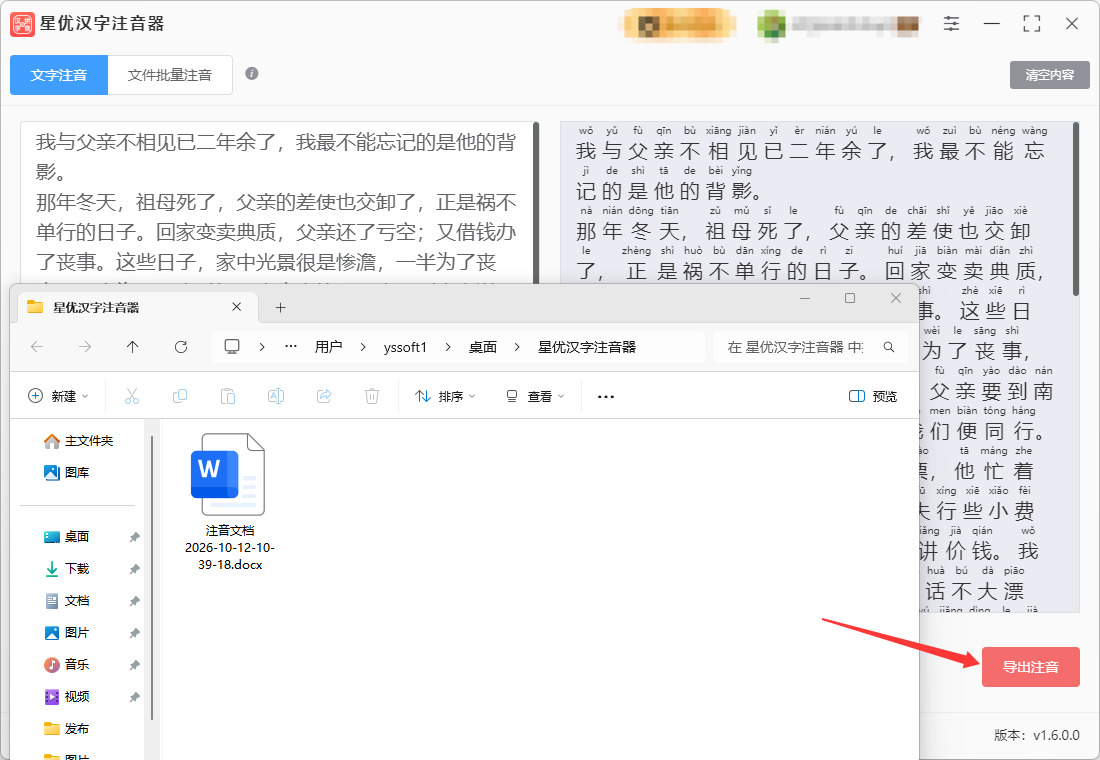This screenshot has width=1100, height=760.
Task: Click the Copy icon in Explorer toolbar
Action: coord(180,396)
